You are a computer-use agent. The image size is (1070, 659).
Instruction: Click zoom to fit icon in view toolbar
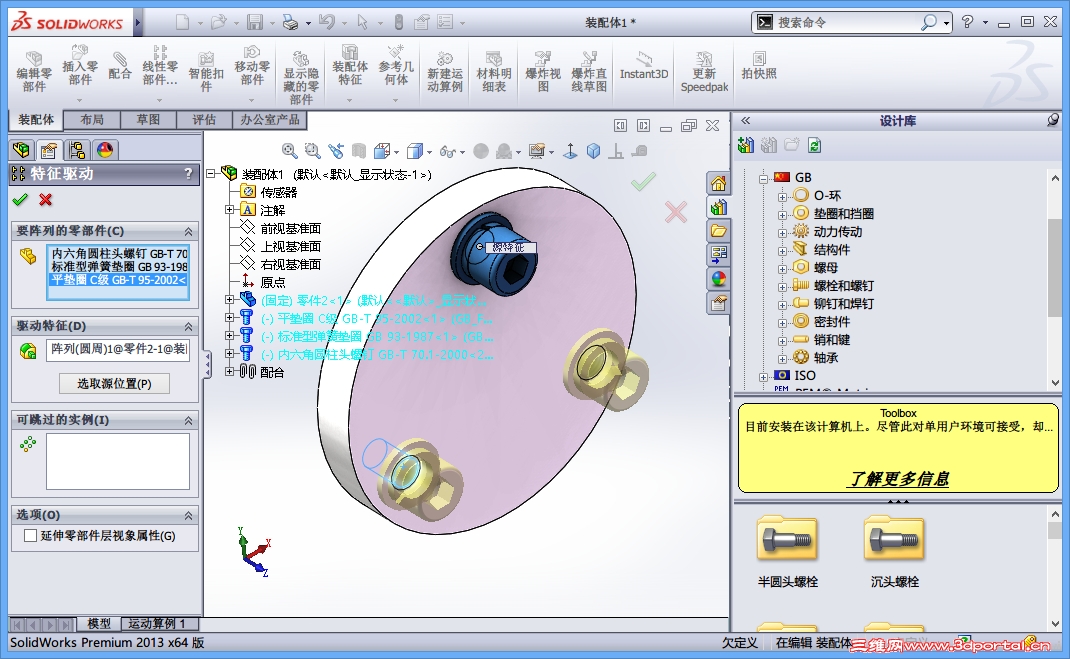(x=289, y=151)
